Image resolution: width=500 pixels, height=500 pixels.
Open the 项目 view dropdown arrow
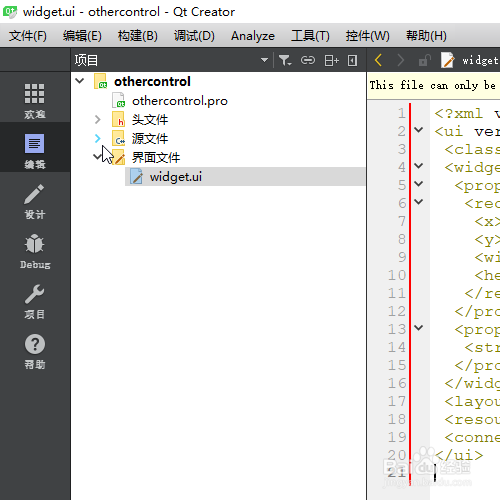tap(264, 60)
